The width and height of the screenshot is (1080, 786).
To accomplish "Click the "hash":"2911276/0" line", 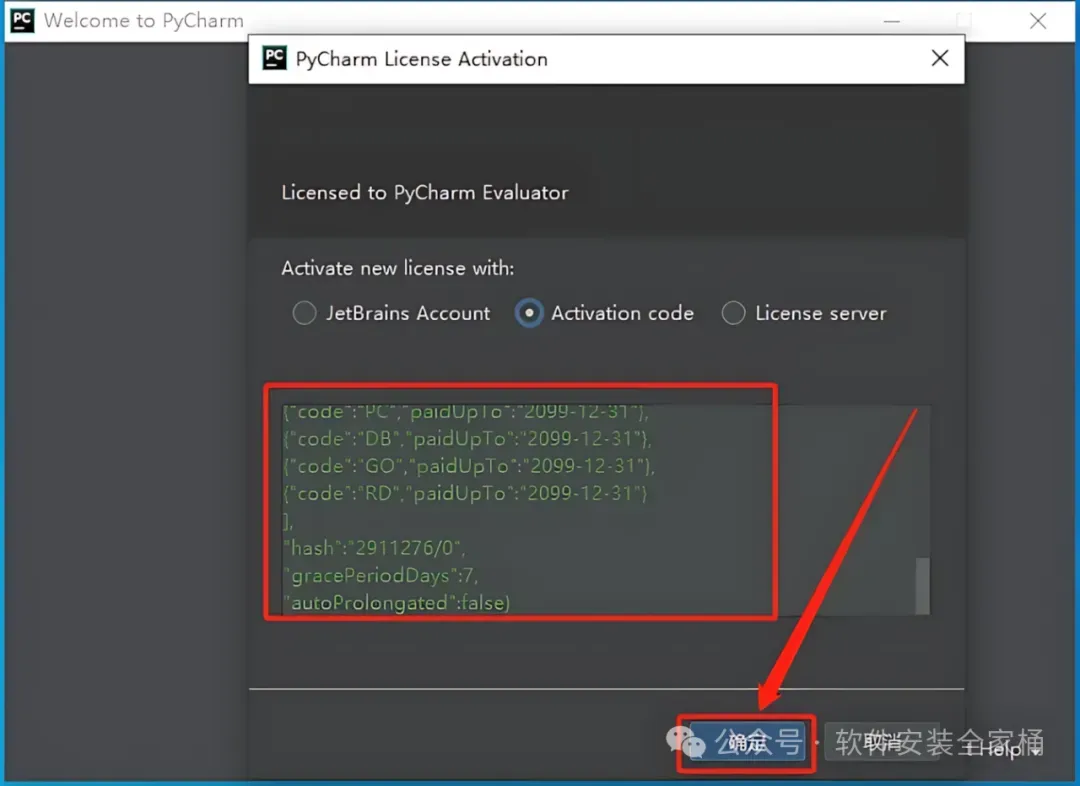I will point(374,548).
